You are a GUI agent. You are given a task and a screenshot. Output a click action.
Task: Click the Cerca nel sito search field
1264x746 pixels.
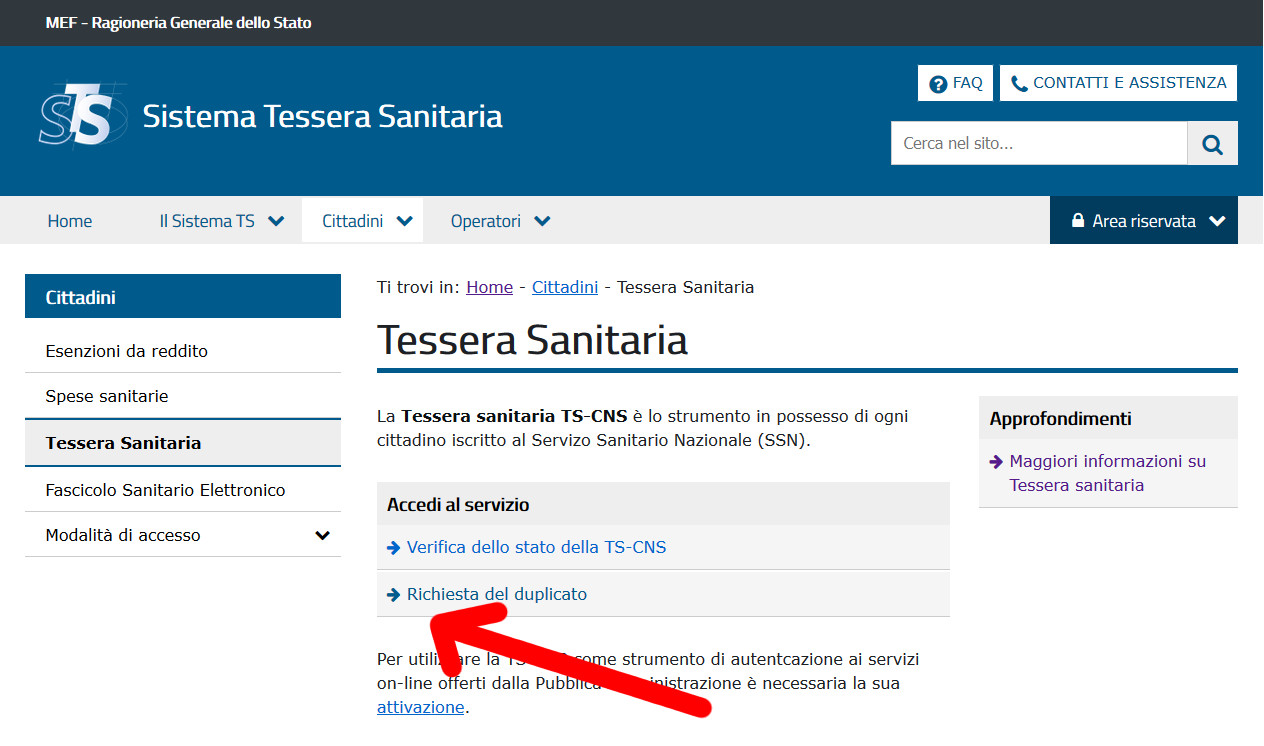[x=1038, y=144]
